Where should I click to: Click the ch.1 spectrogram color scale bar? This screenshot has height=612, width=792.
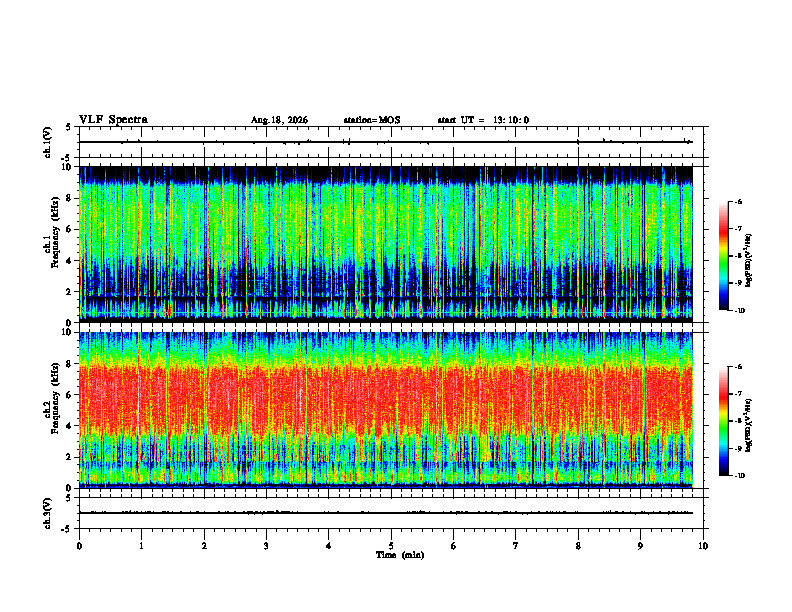point(723,256)
